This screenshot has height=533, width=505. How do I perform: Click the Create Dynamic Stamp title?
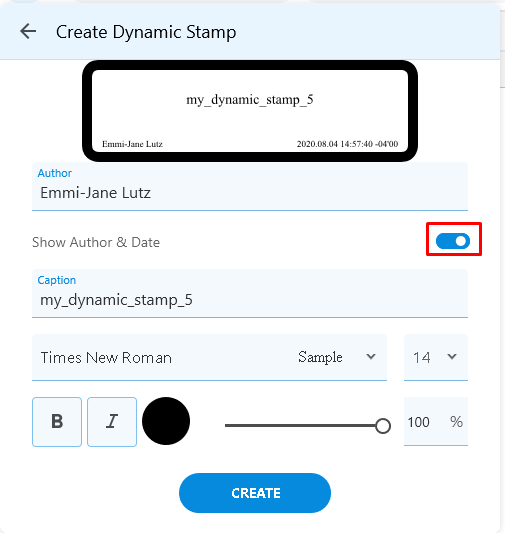pos(146,33)
